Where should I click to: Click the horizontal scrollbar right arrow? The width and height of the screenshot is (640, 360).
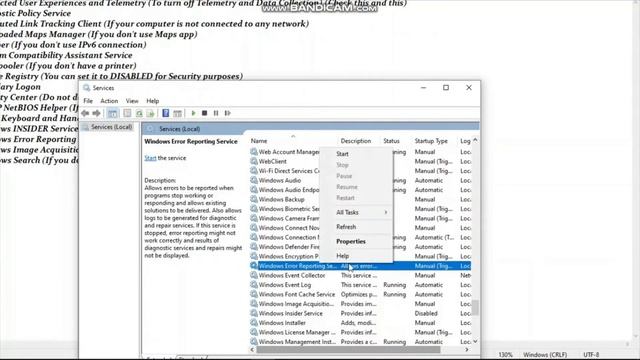(x=467, y=350)
